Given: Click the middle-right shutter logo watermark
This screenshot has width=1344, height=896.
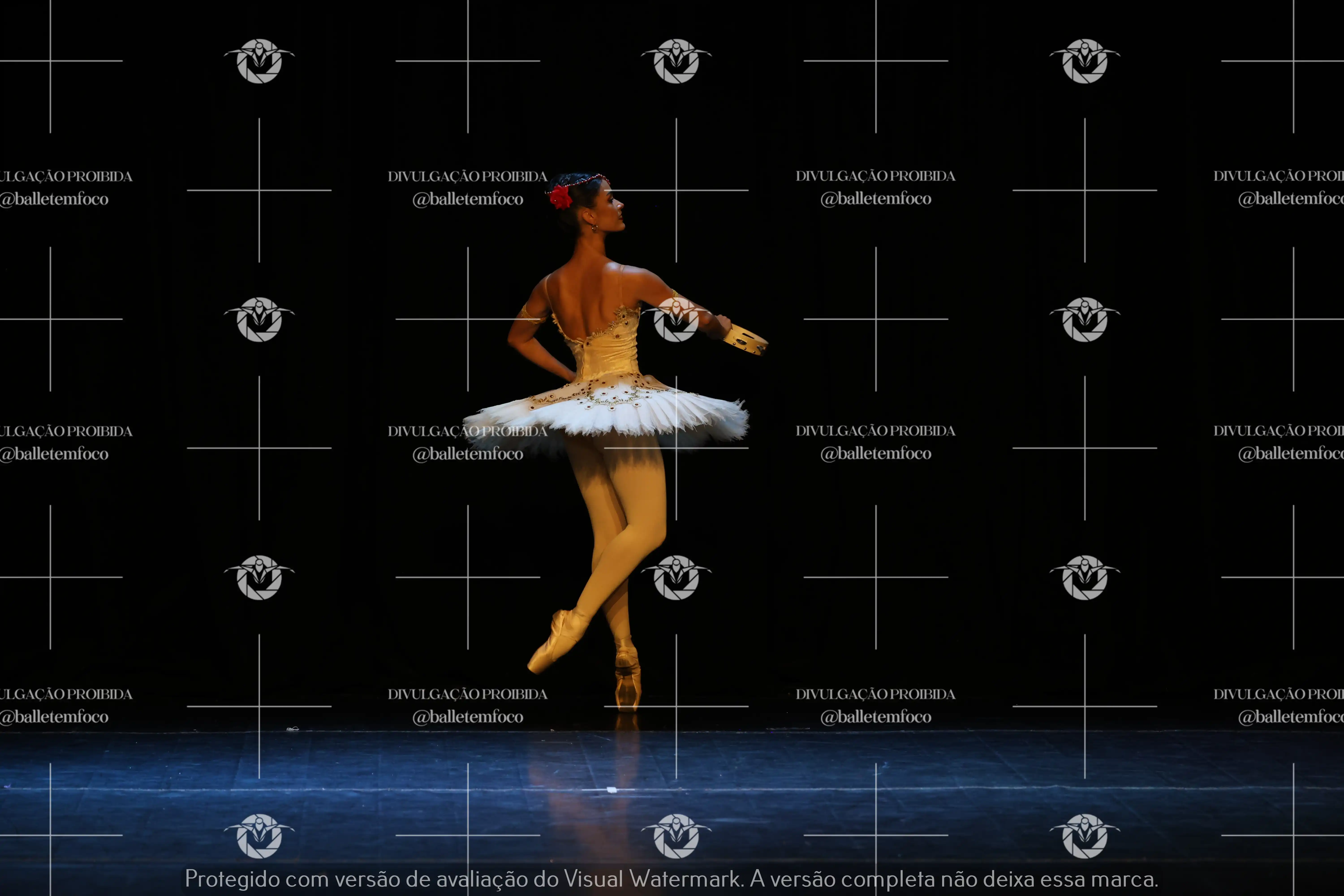Looking at the screenshot, I should coord(1085,319).
